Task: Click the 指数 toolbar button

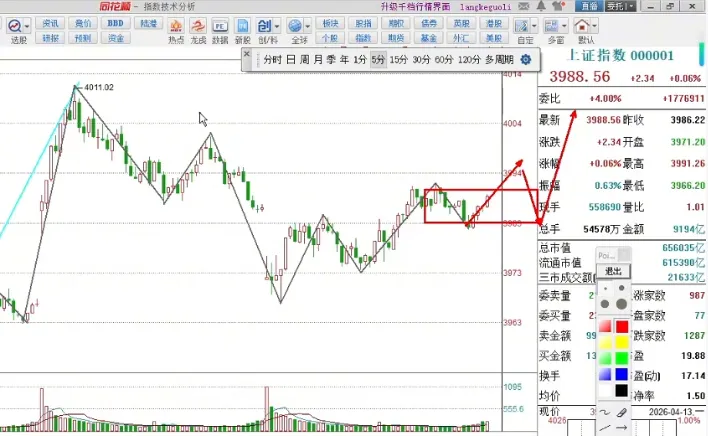Action: [x=363, y=38]
